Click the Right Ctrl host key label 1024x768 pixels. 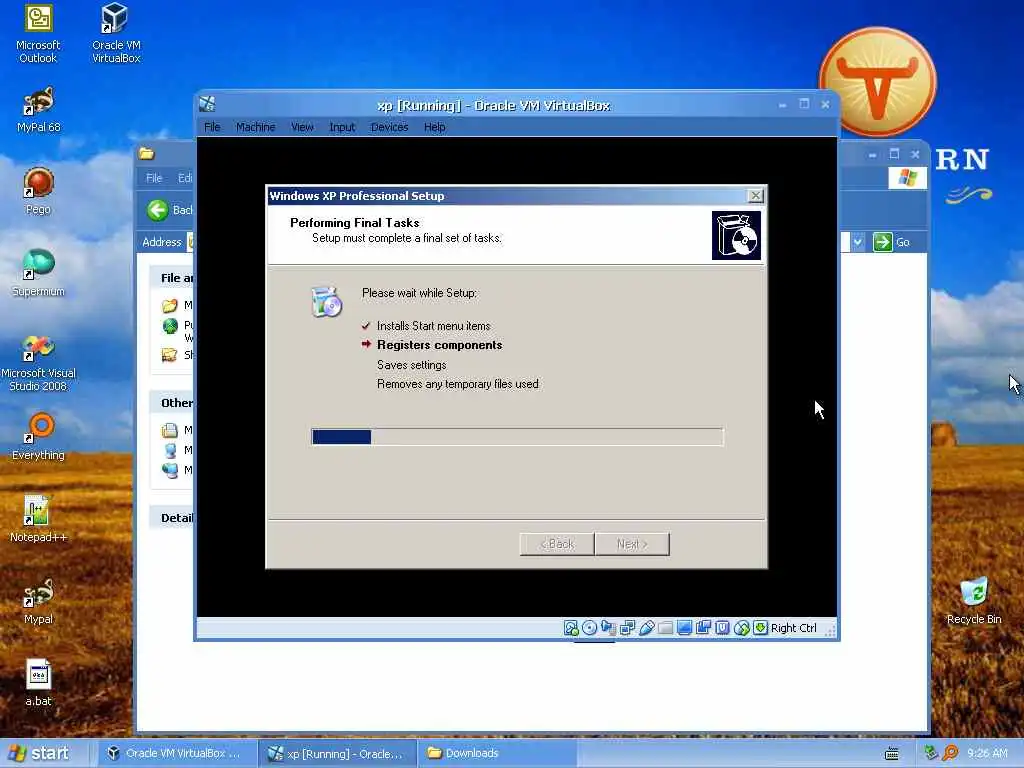pos(793,628)
